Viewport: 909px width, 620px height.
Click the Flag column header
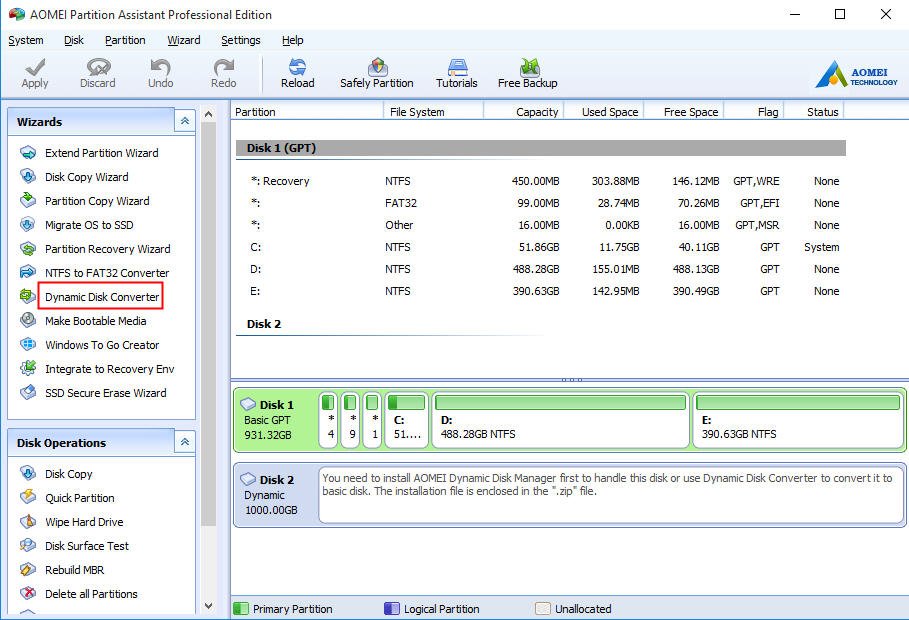click(x=754, y=112)
